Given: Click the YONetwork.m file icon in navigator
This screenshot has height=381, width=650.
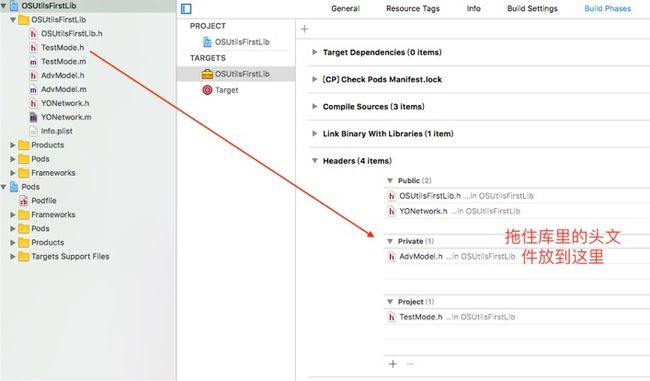Looking at the screenshot, I should [x=33, y=117].
